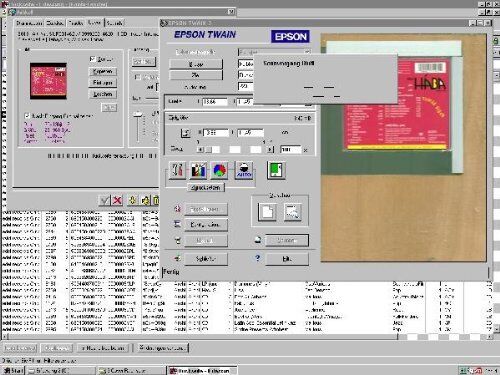This screenshot has height=375, width=500.
Task: Click the vertical slider handle
Action: pos(138,114)
